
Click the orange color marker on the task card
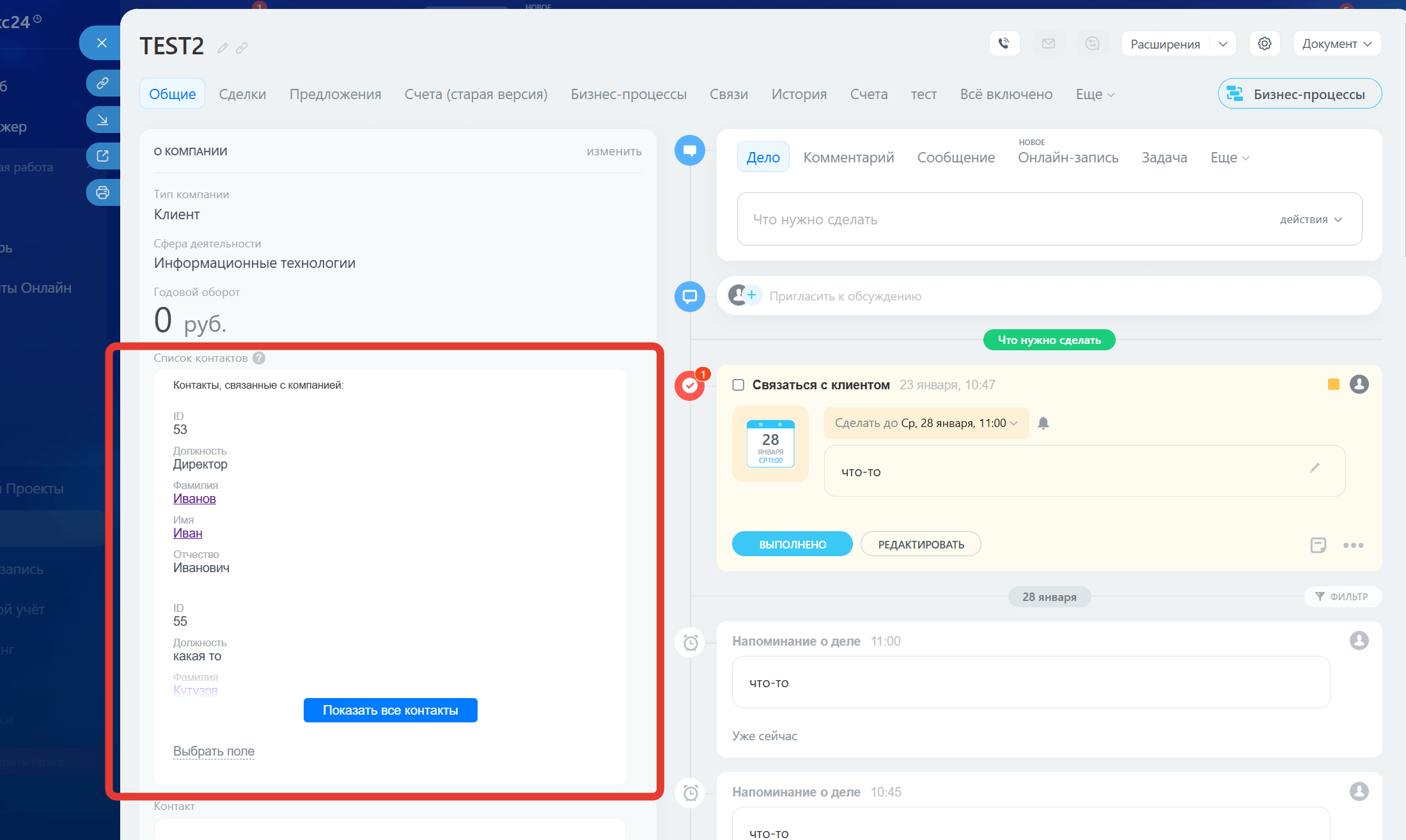point(1333,384)
